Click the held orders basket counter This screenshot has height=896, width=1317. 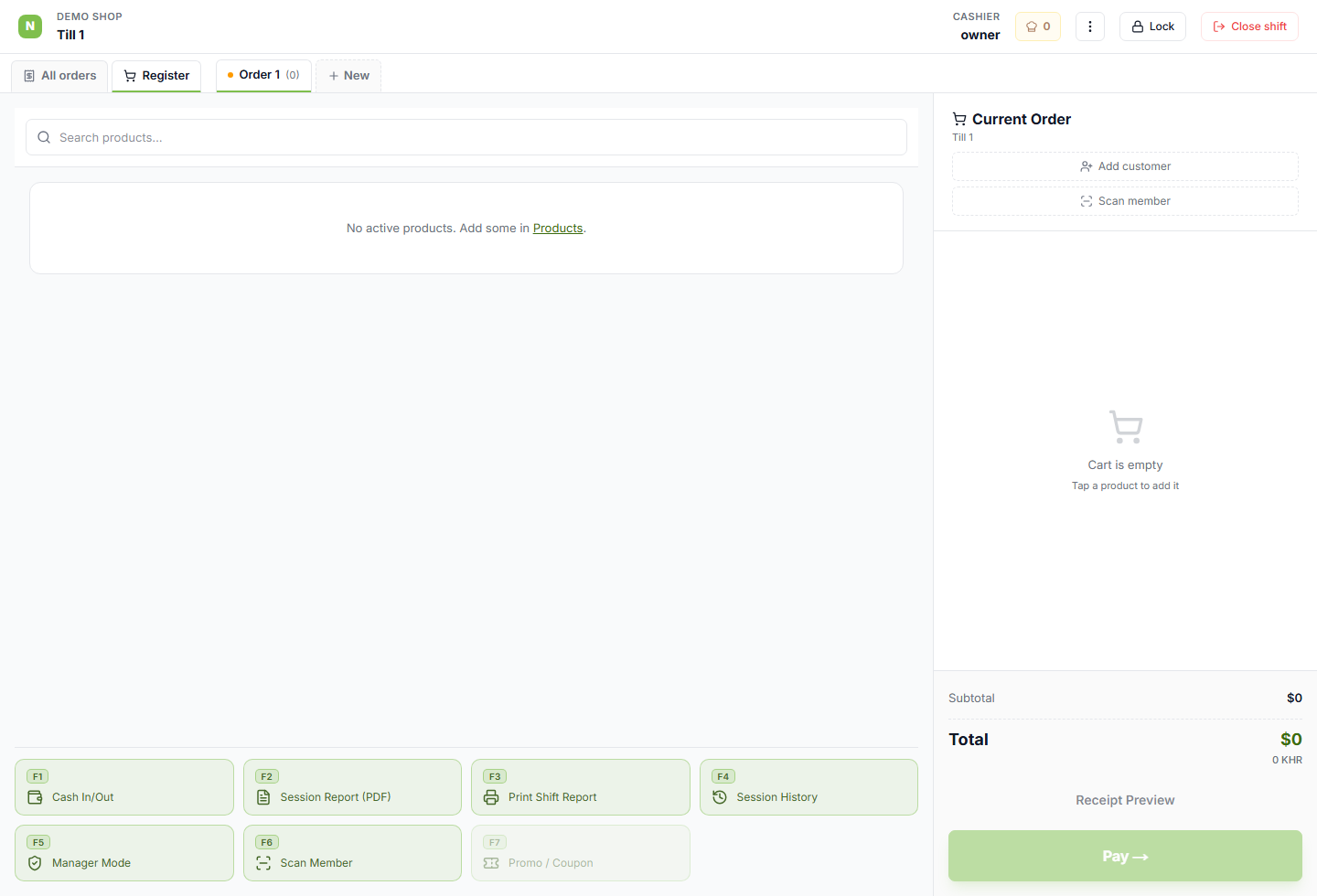[x=1038, y=27]
